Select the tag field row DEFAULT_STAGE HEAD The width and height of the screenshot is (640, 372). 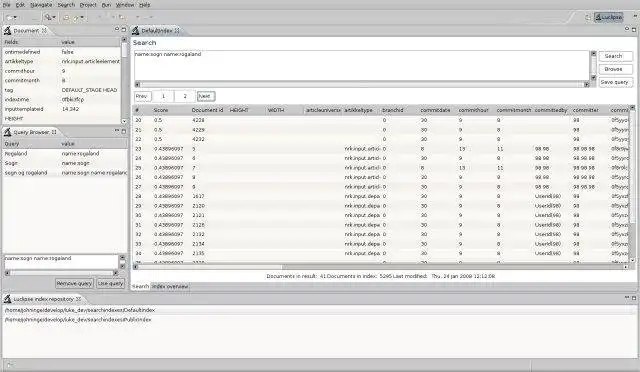tap(62, 90)
